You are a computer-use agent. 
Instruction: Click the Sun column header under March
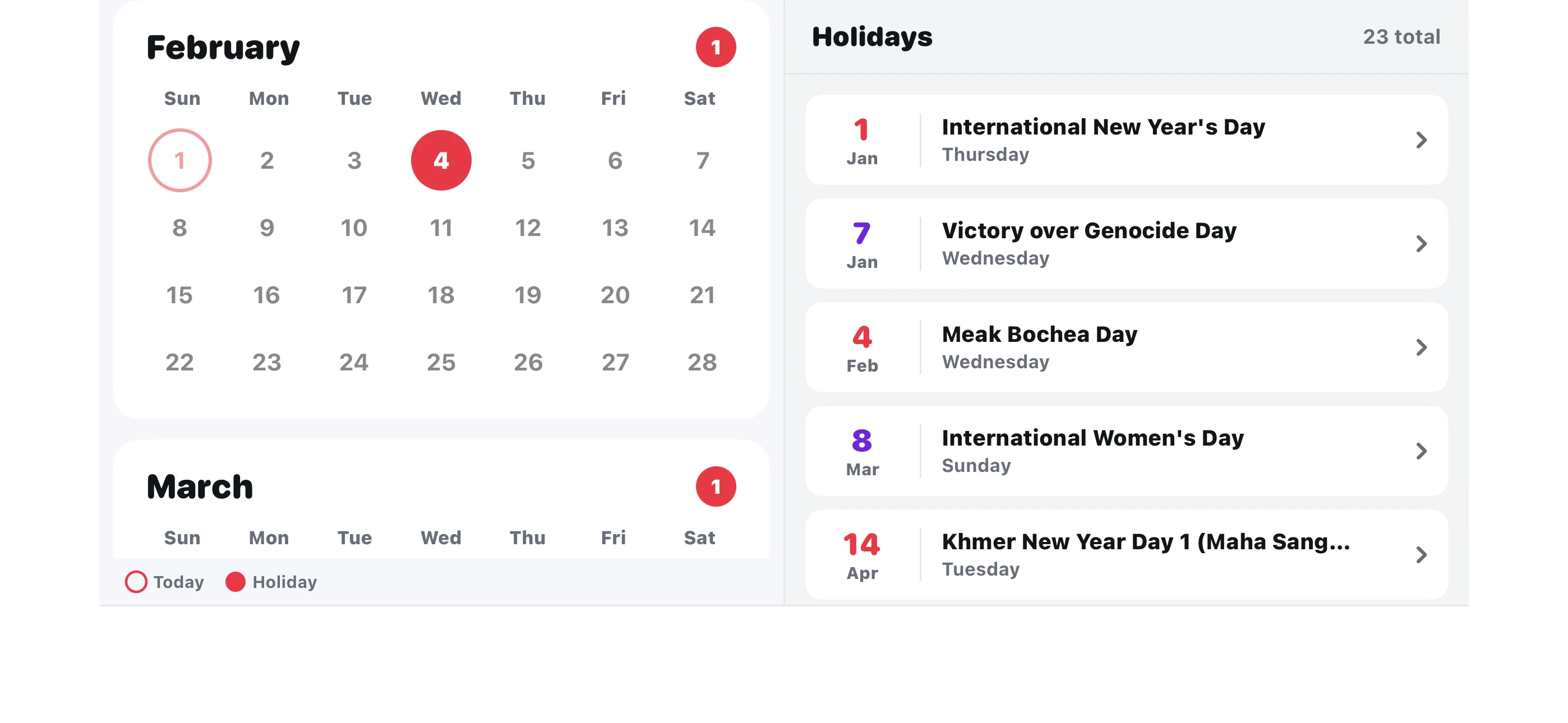click(181, 537)
